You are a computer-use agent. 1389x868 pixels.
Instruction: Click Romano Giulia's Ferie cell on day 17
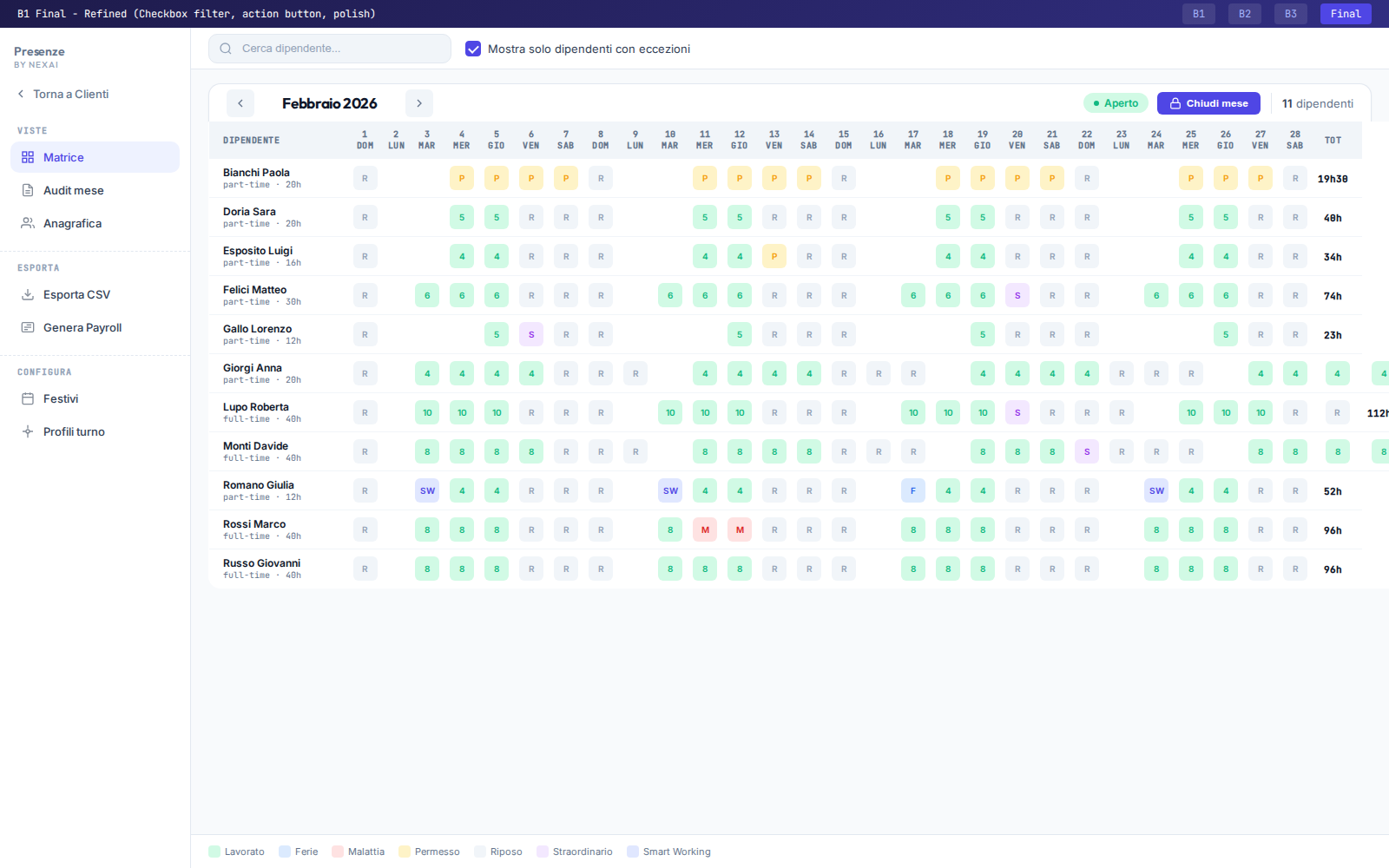pyautogui.click(x=913, y=490)
